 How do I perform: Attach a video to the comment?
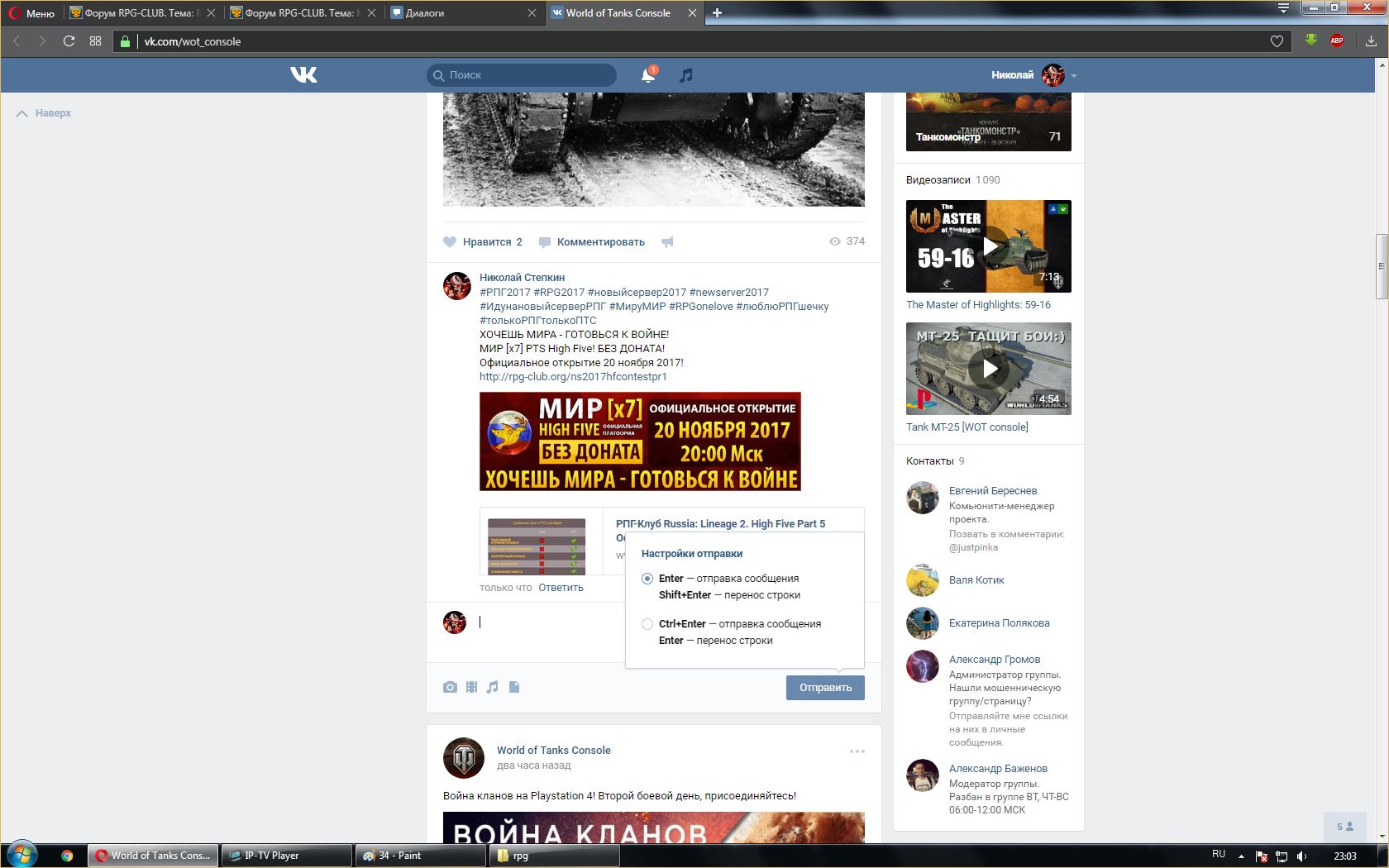coord(471,687)
